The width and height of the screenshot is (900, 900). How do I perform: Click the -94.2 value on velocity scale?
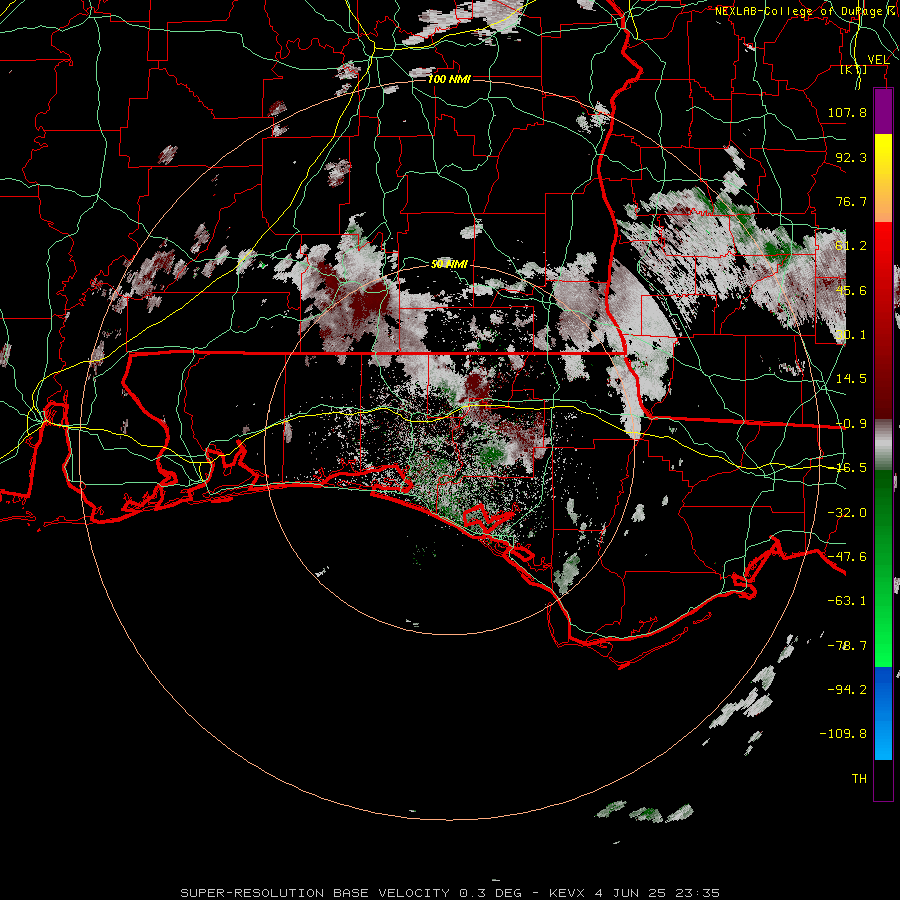coord(847,690)
